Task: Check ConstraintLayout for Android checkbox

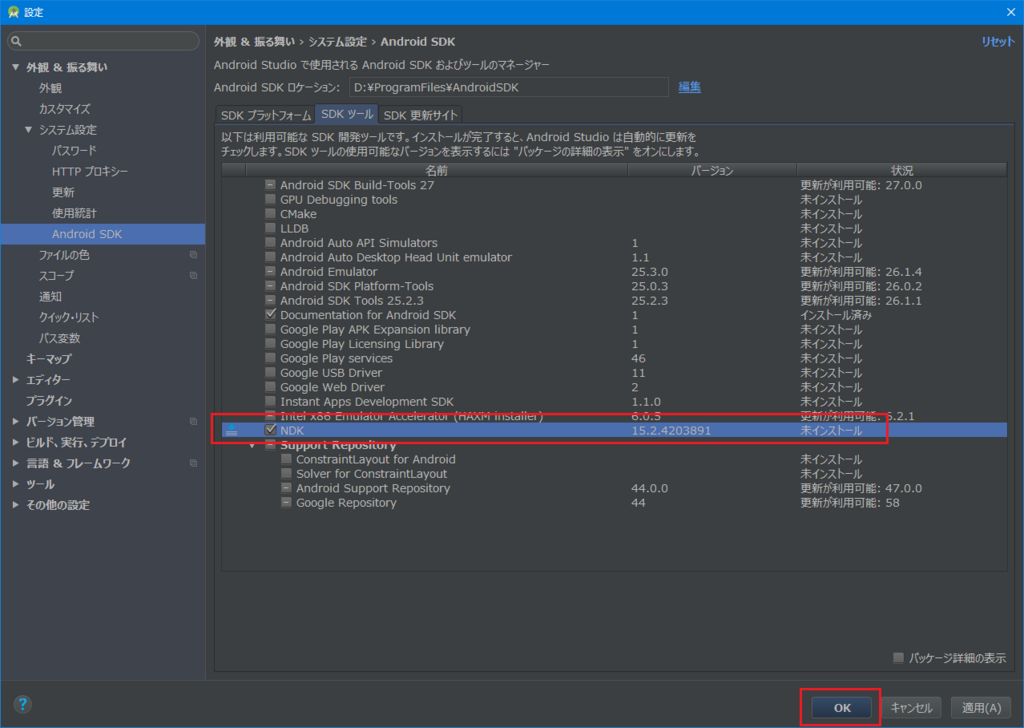Action: coord(286,459)
